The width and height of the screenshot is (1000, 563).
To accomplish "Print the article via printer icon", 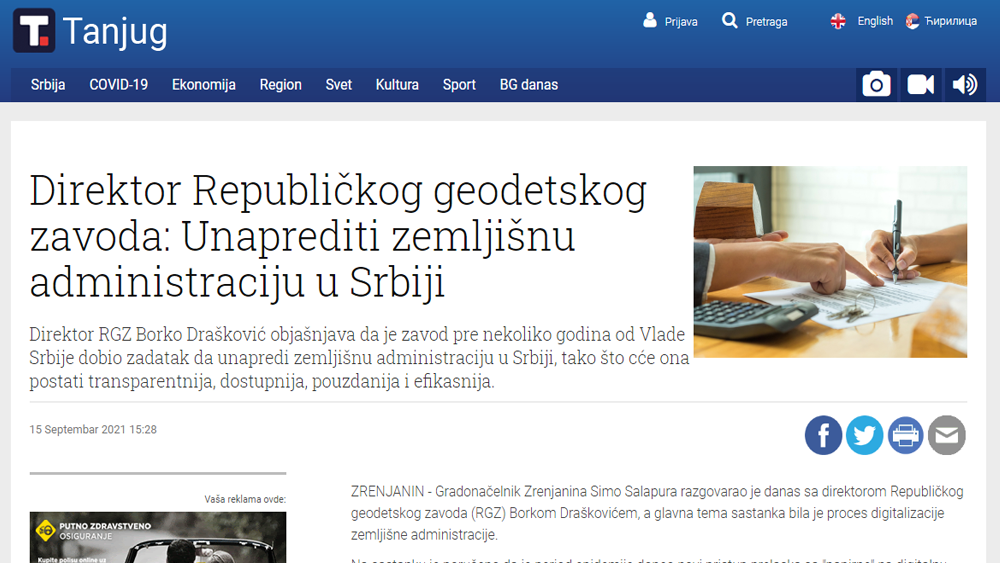I will click(x=906, y=435).
